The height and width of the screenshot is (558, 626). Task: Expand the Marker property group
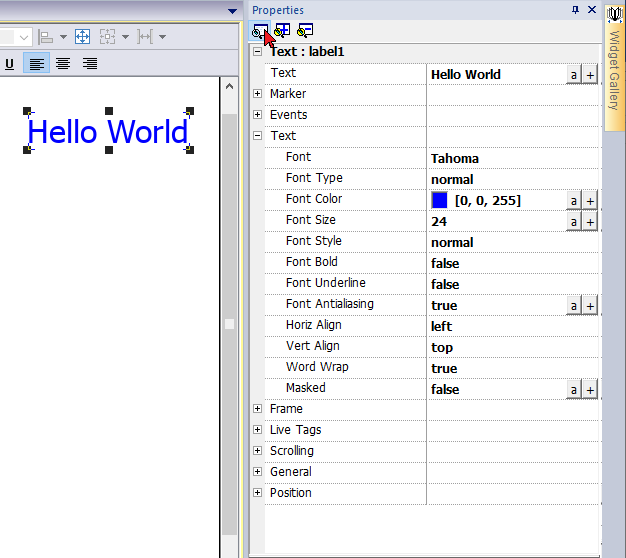258,94
